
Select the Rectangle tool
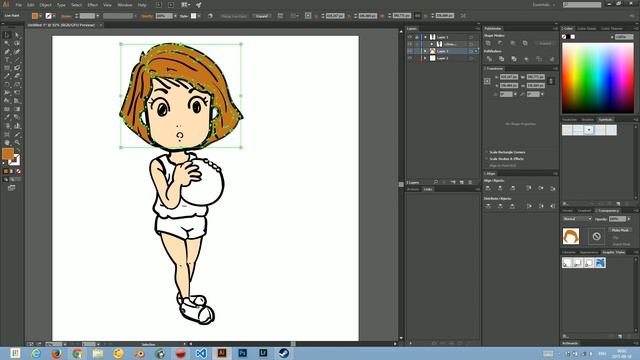click(7, 68)
